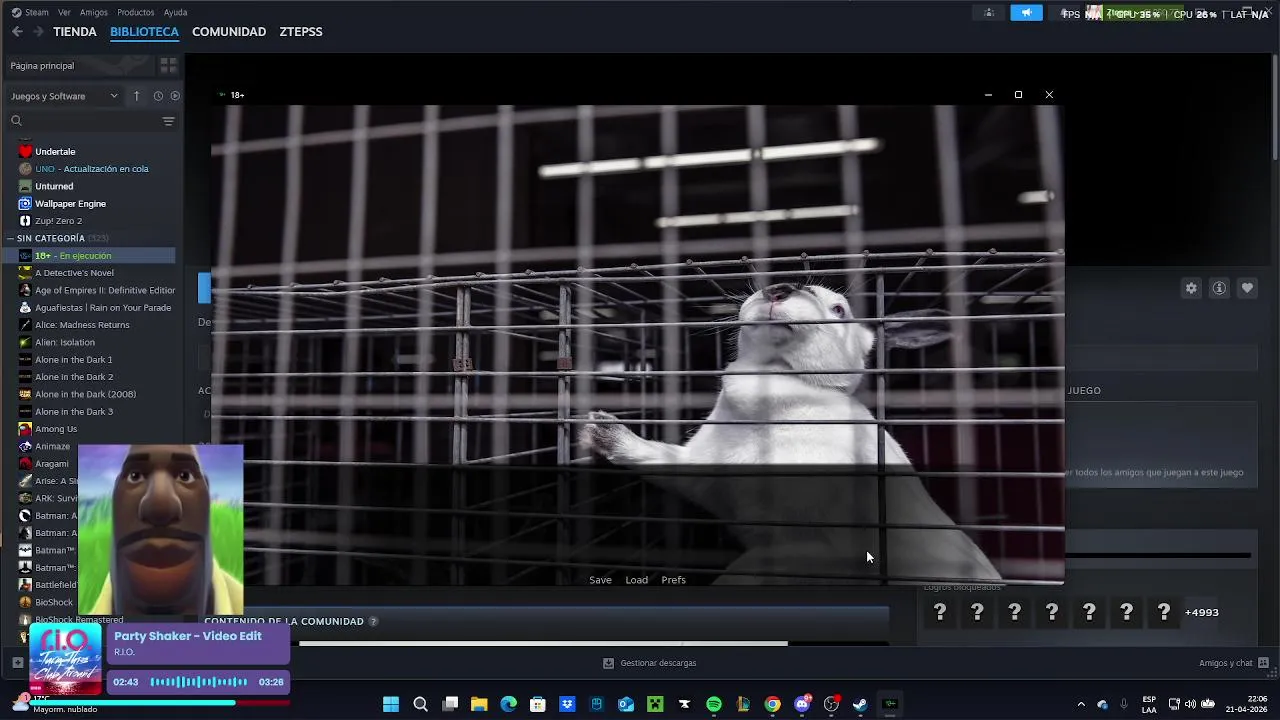Select Unturned in the library list
This screenshot has height=720, width=1280.
pyautogui.click(x=54, y=186)
